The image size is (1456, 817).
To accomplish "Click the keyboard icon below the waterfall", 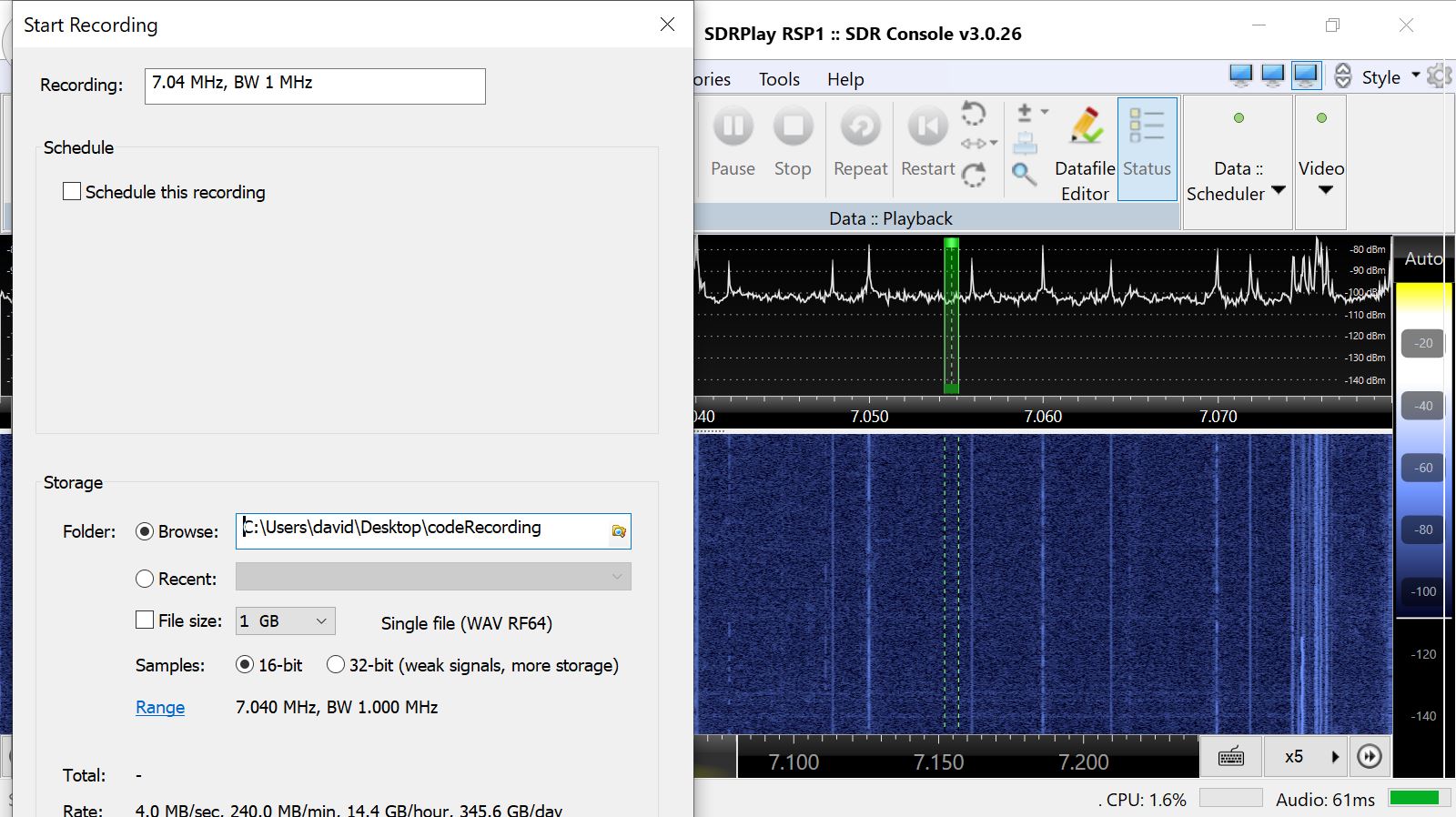I will [x=1230, y=756].
